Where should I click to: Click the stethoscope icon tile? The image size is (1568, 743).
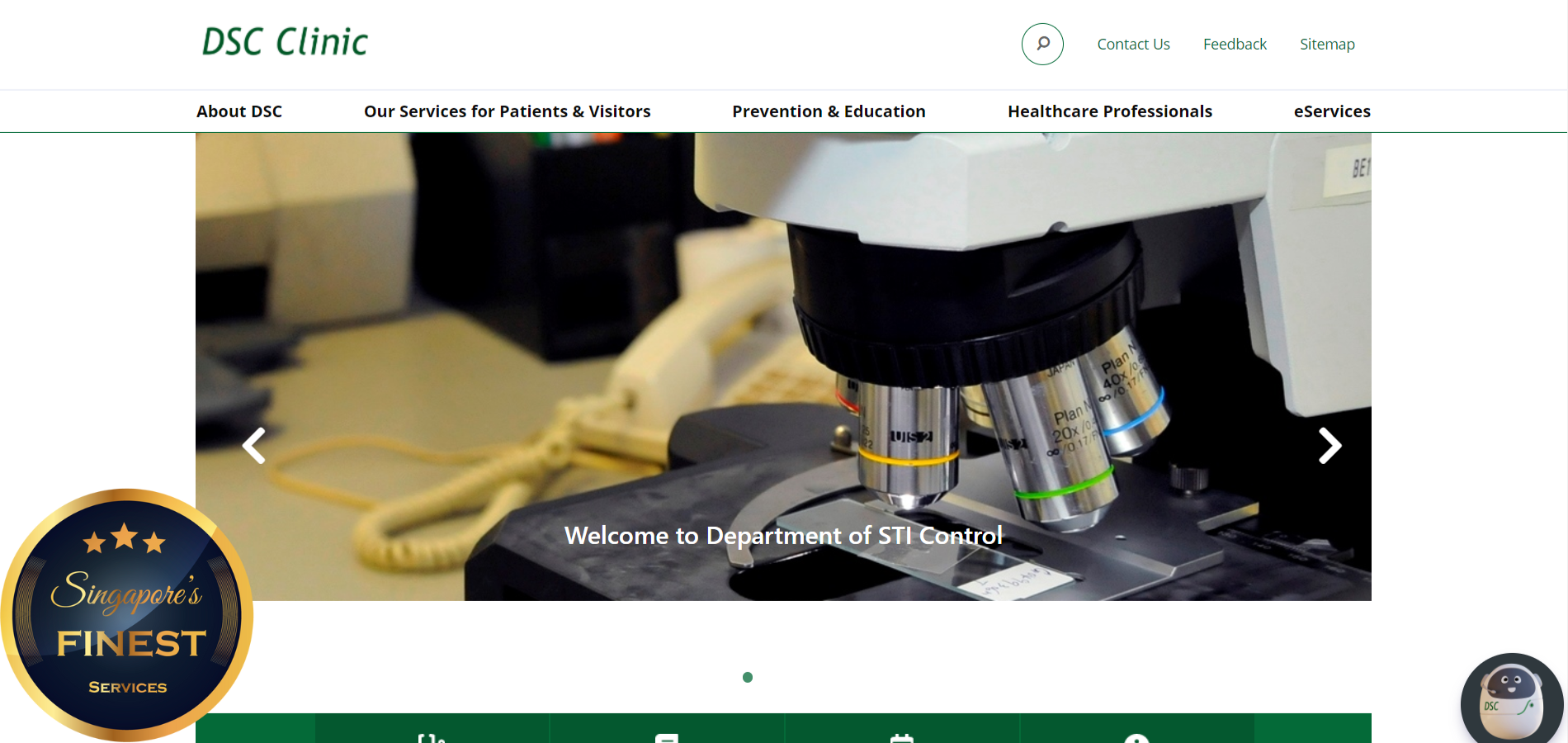point(432,734)
